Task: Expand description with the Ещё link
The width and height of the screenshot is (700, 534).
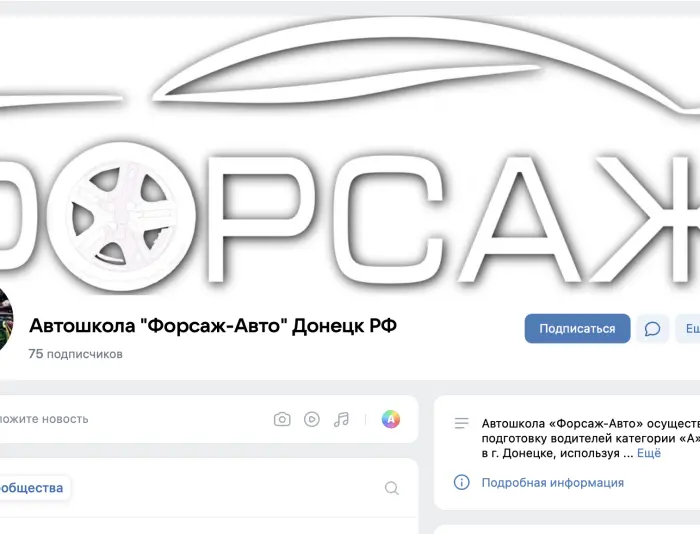Action: pyautogui.click(x=649, y=453)
